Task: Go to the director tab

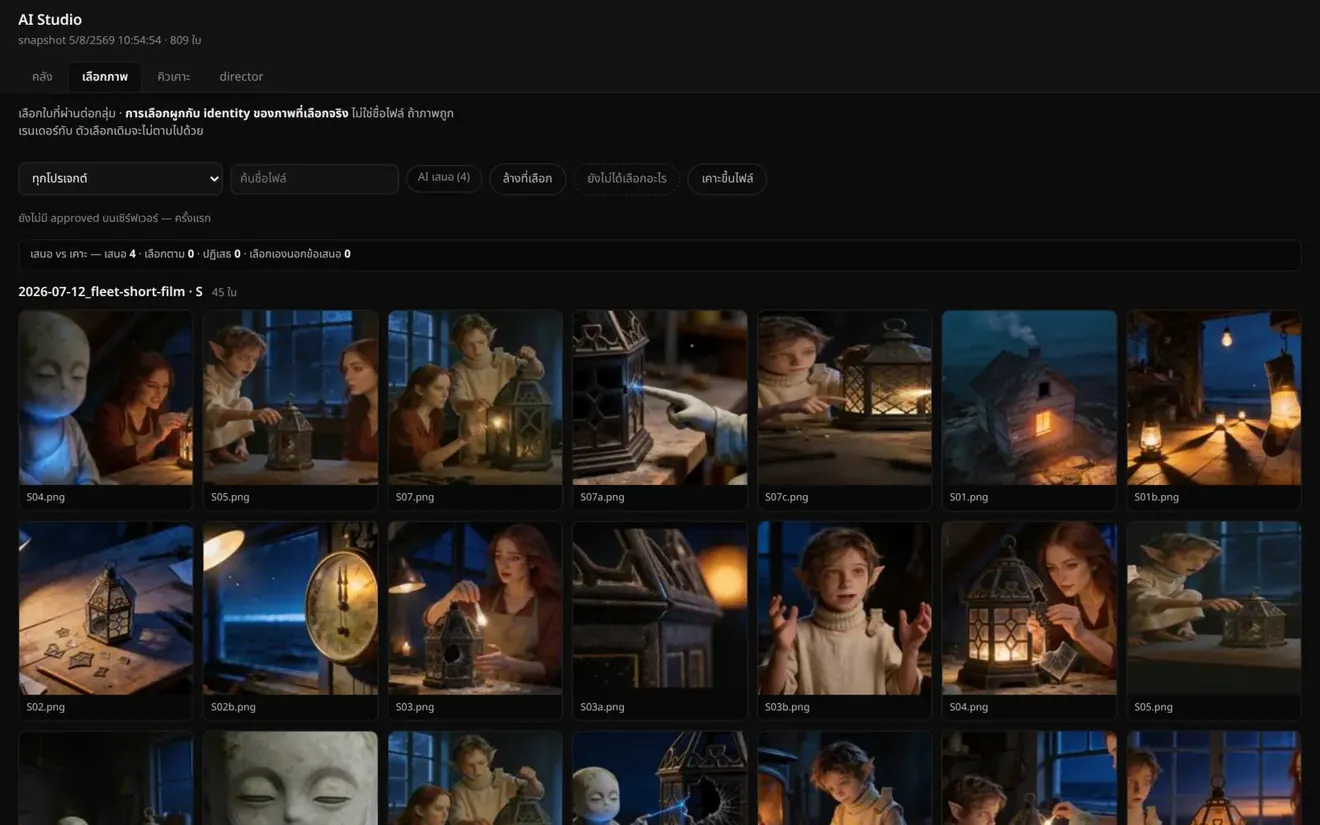Action: click(x=241, y=77)
